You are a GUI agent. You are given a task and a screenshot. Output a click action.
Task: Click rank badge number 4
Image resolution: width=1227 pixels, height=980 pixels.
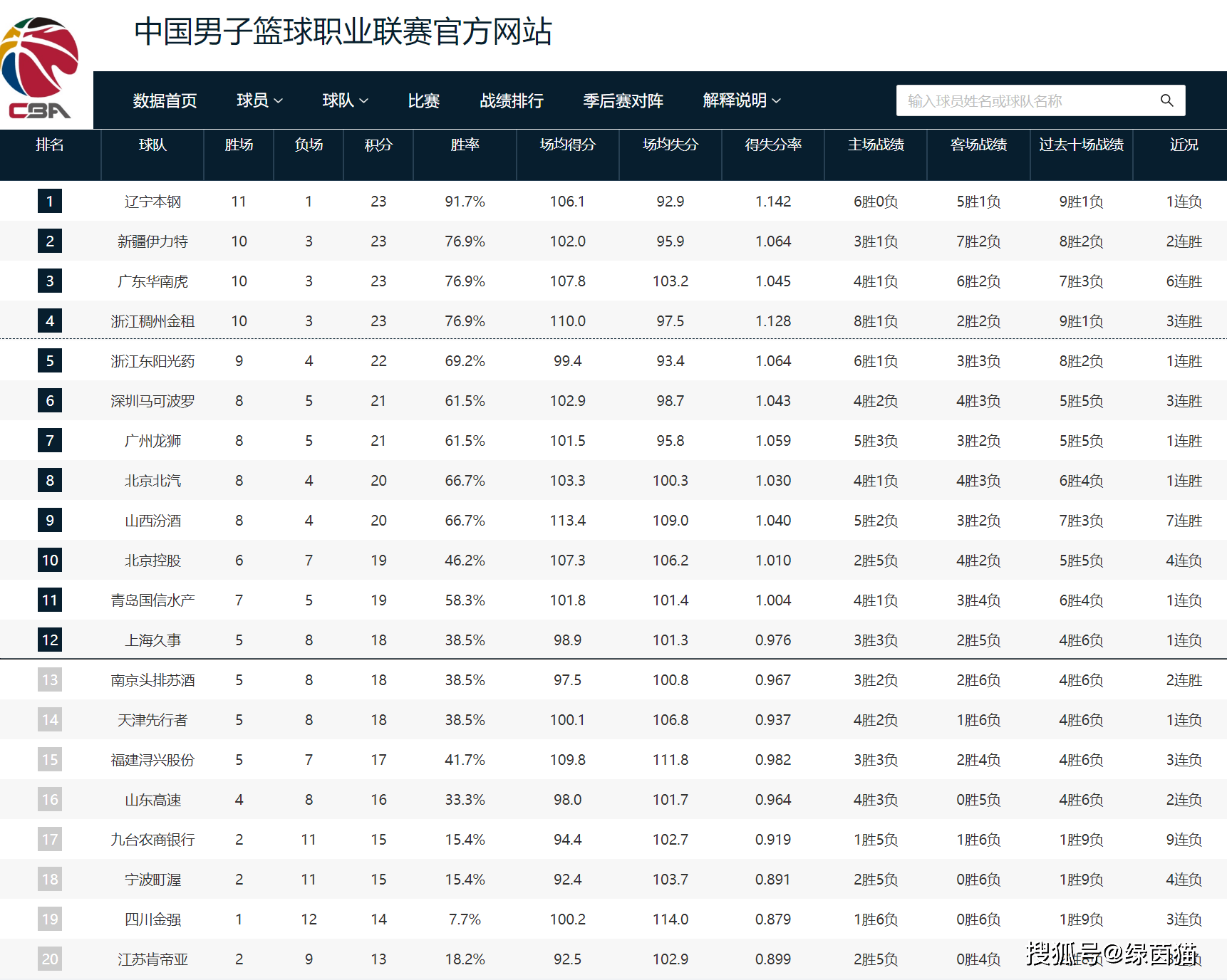[50, 320]
